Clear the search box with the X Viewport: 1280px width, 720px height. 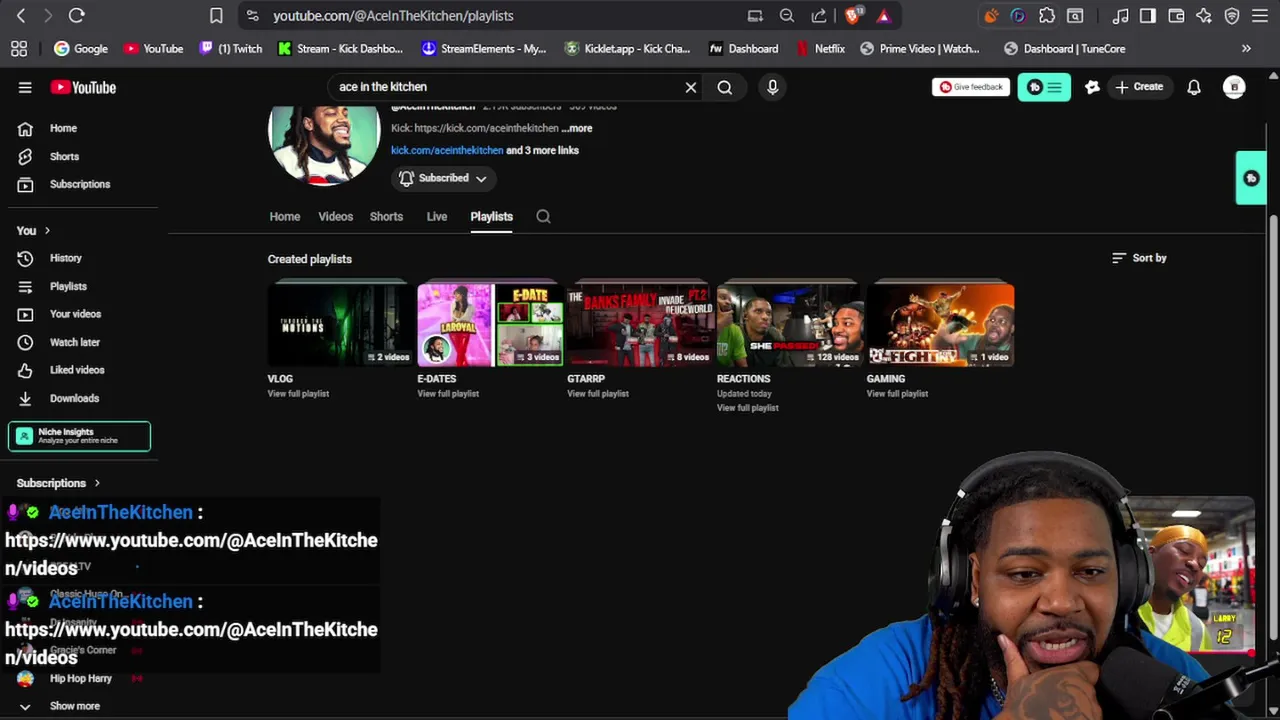coord(690,87)
